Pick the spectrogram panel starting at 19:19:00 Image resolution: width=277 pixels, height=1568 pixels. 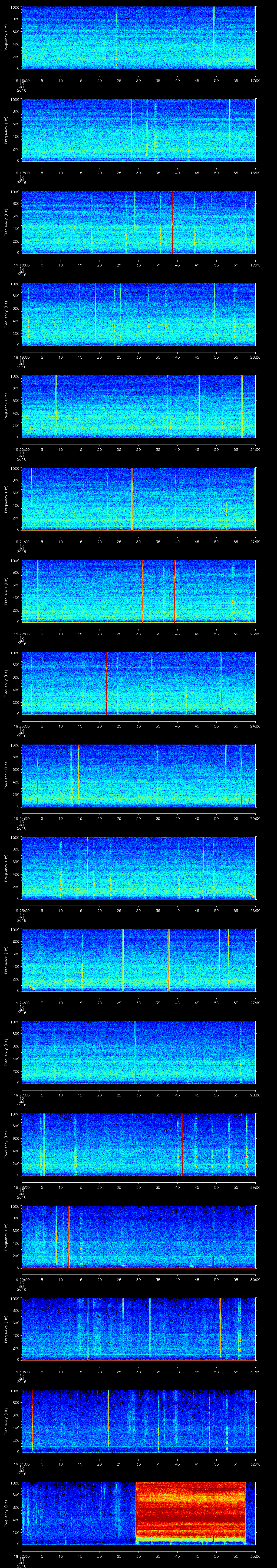pos(138,315)
